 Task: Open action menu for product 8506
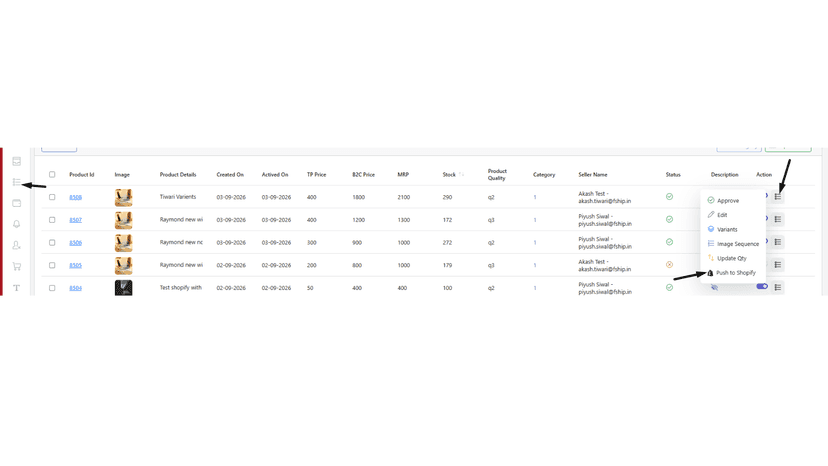778,242
